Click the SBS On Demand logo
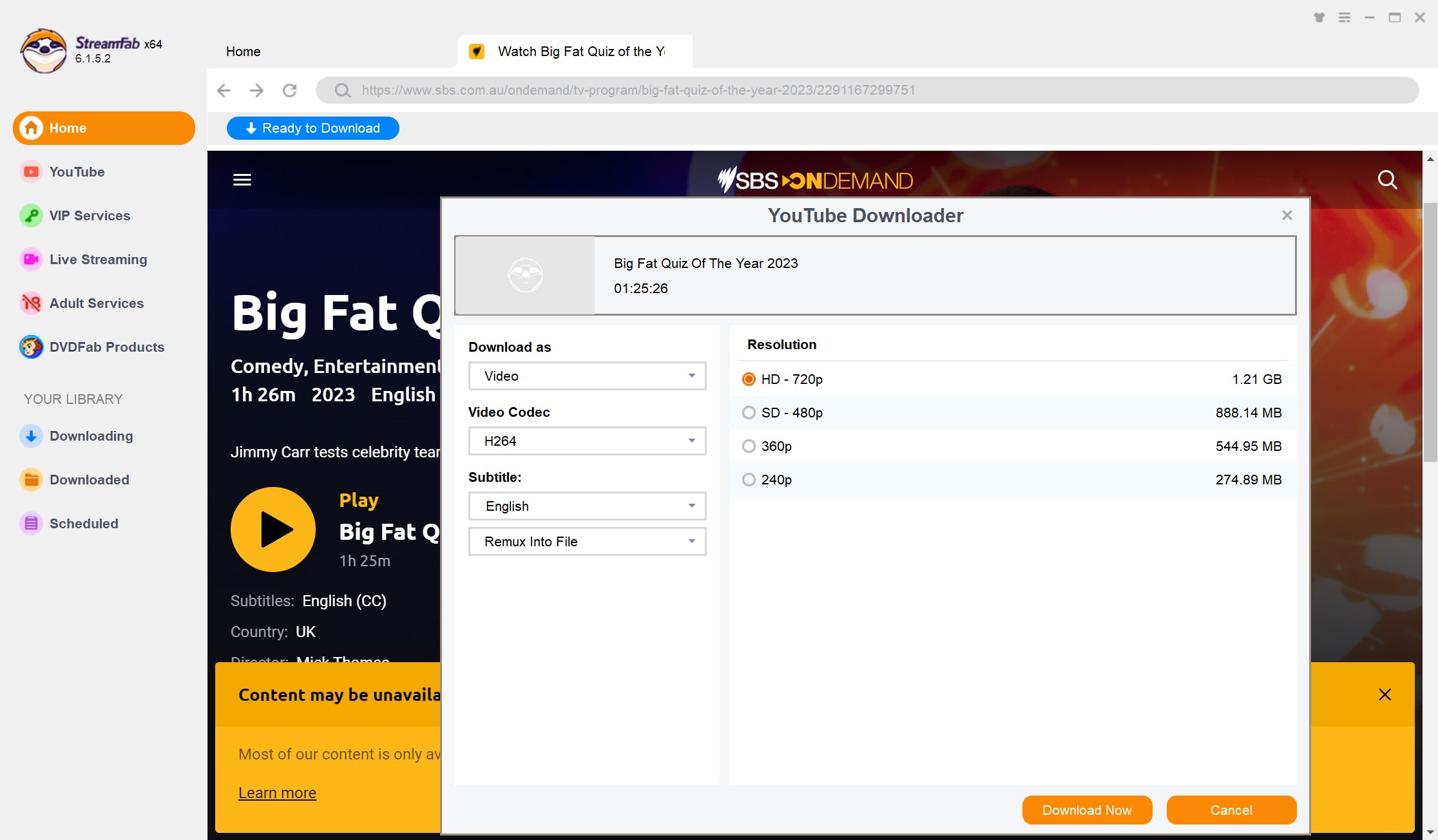Image resolution: width=1438 pixels, height=840 pixels. [815, 180]
